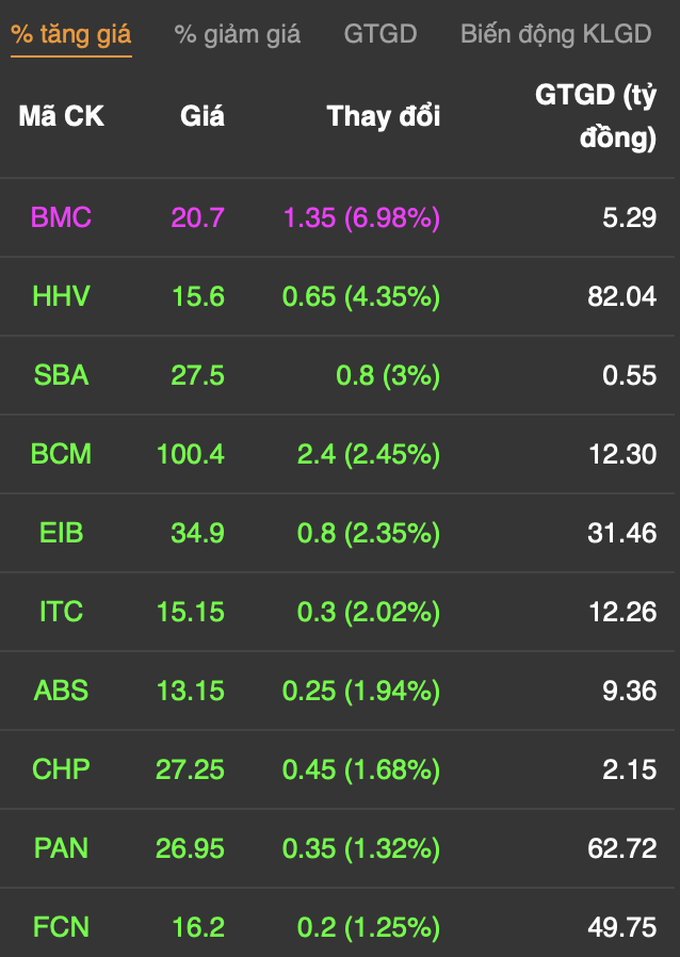The image size is (680, 957).
Task: Open the HHV stock ticker
Action: (61, 297)
